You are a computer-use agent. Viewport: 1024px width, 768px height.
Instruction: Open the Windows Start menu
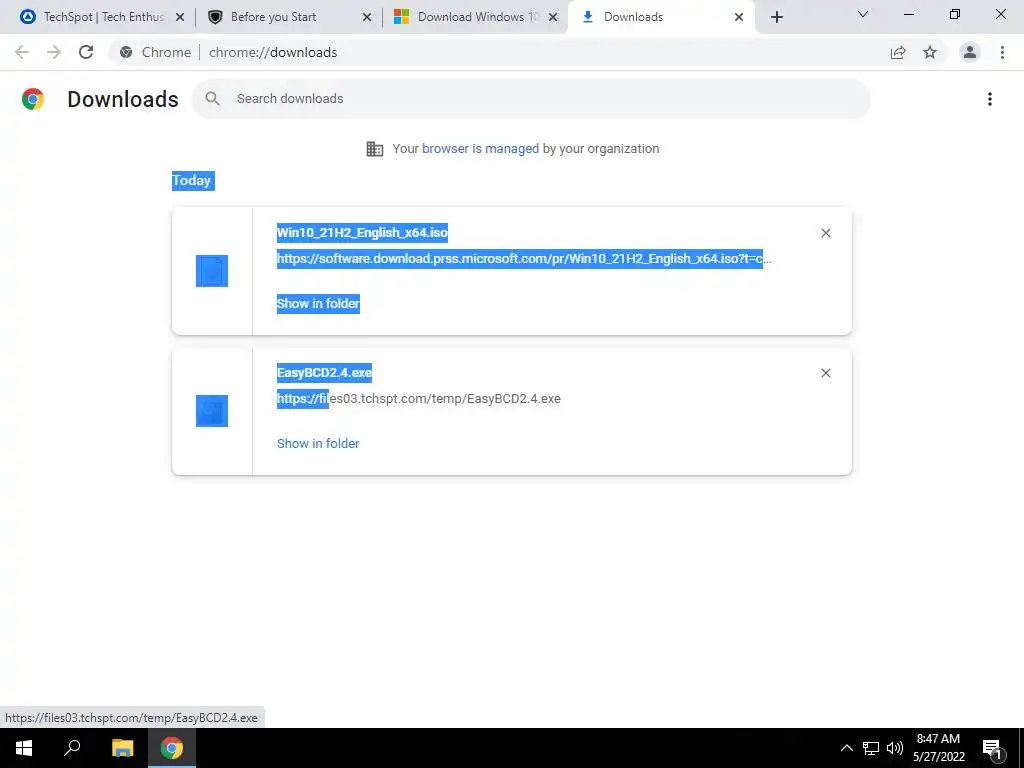24,748
